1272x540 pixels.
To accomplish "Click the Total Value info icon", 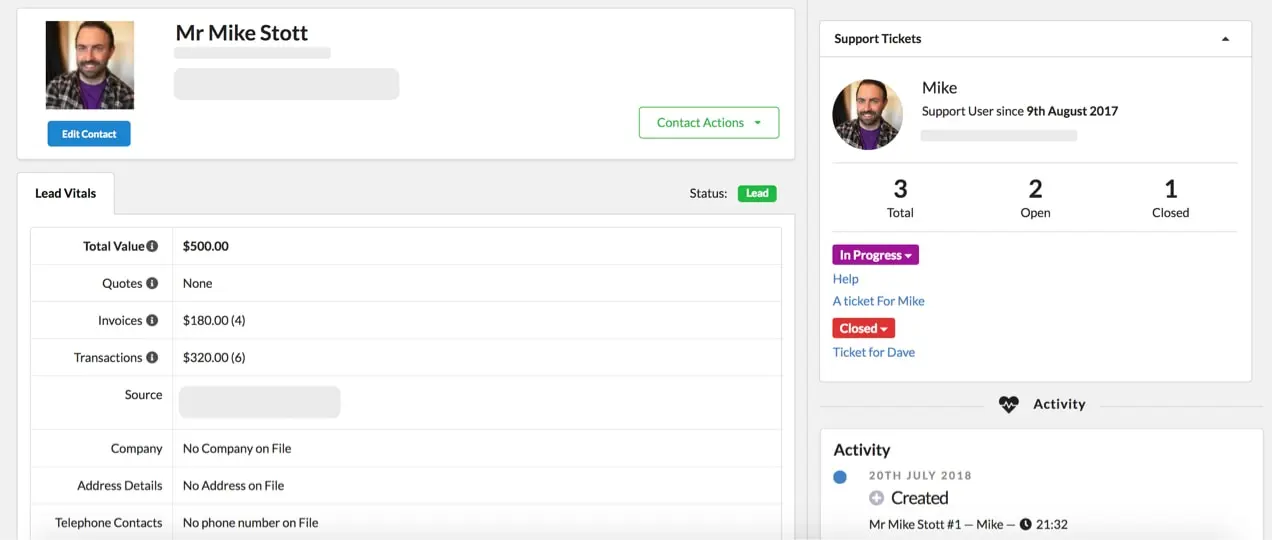I will (x=152, y=246).
